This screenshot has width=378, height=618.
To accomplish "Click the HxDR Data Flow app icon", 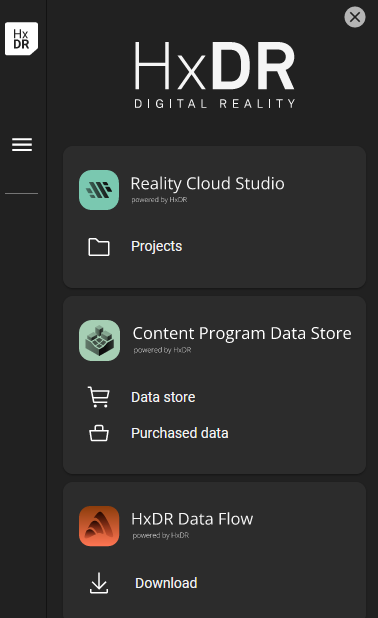I will tap(99, 526).
